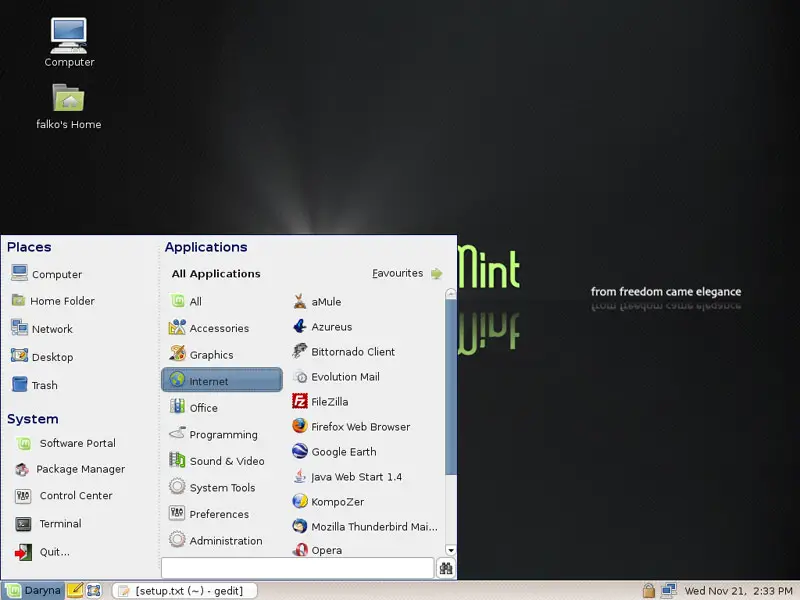Click the scrollbar down arrow

(451, 550)
